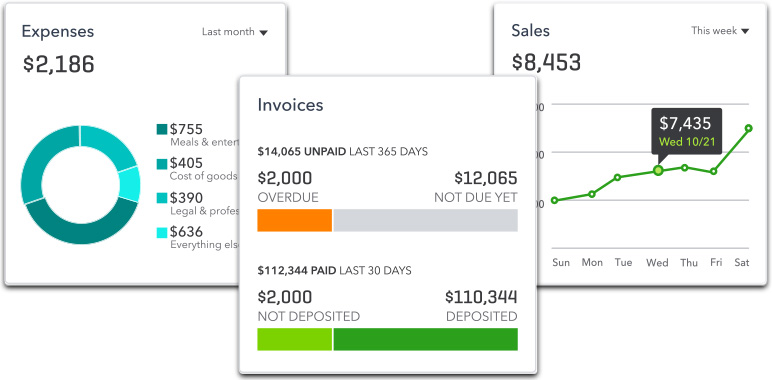Click the $636 Everything else legend swatch
The height and width of the screenshot is (380, 772).
click(x=162, y=232)
